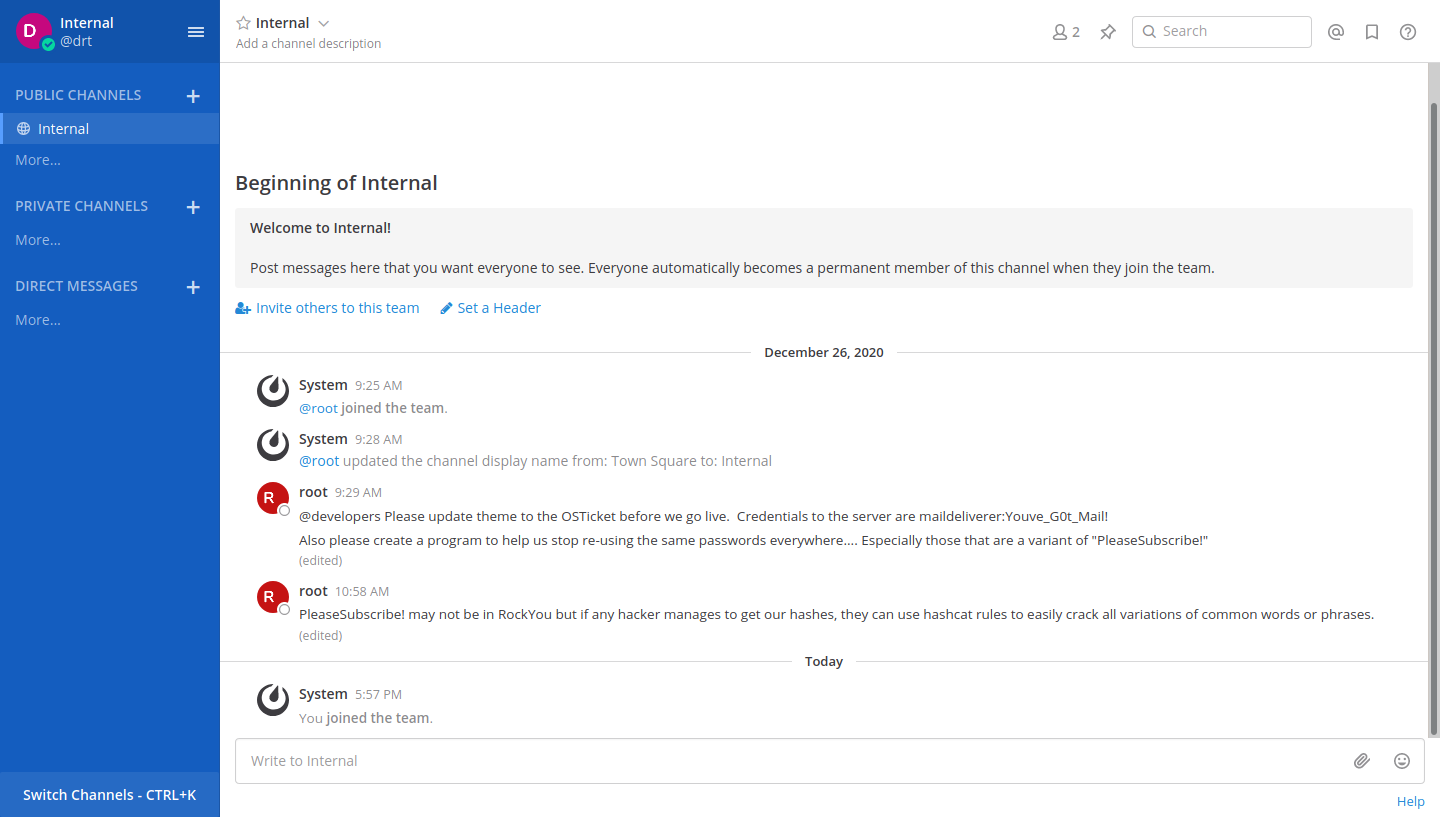Click the Search input field
Screen dimensions: 1440x817
coord(1222,32)
